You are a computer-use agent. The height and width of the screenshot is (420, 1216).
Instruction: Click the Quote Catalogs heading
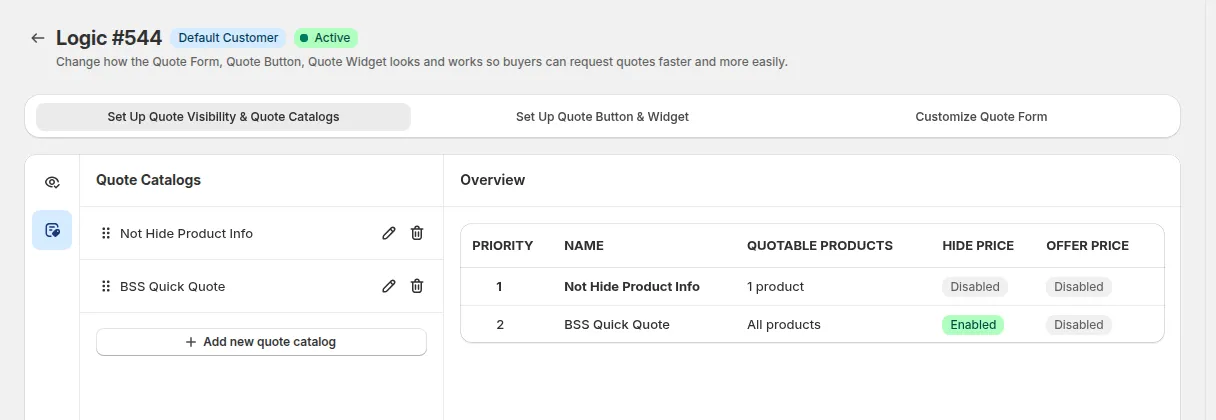[148, 180]
